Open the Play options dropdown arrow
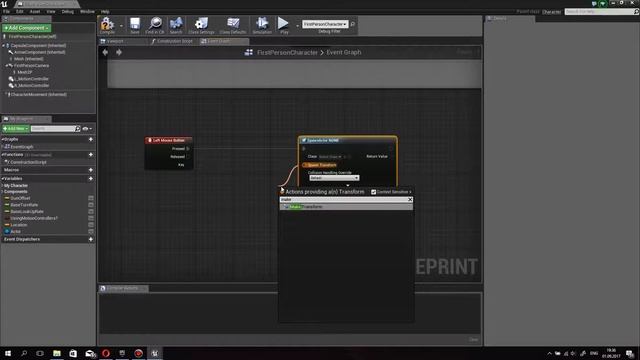 tap(297, 26)
